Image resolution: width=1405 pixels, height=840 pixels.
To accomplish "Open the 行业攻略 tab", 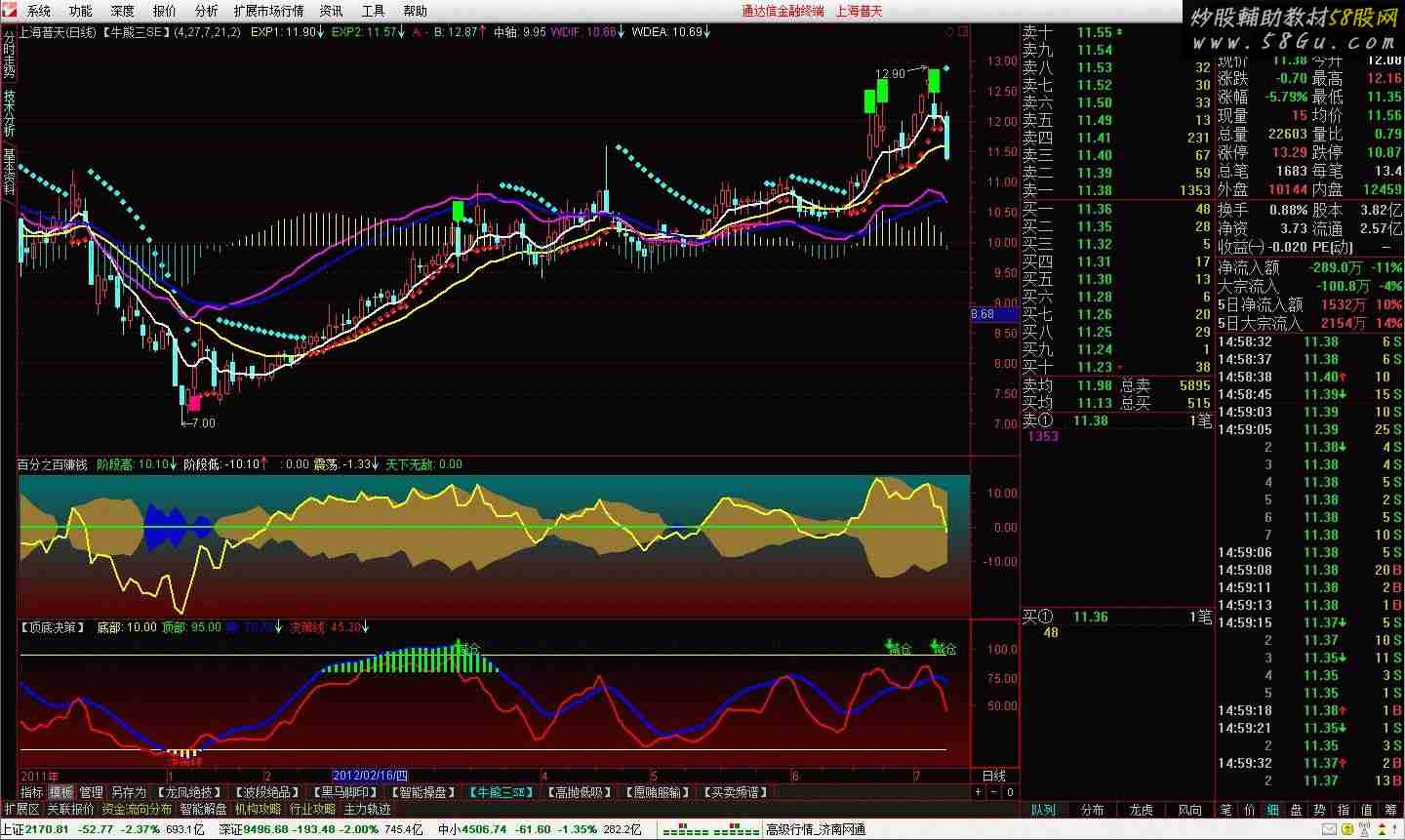I will [x=312, y=809].
